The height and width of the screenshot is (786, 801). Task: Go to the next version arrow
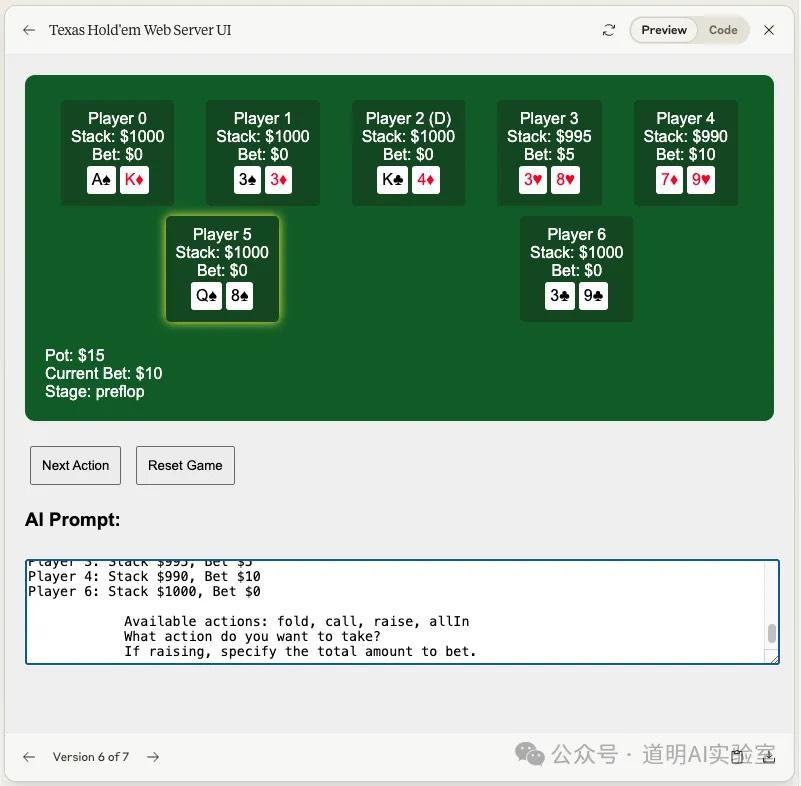[153, 757]
